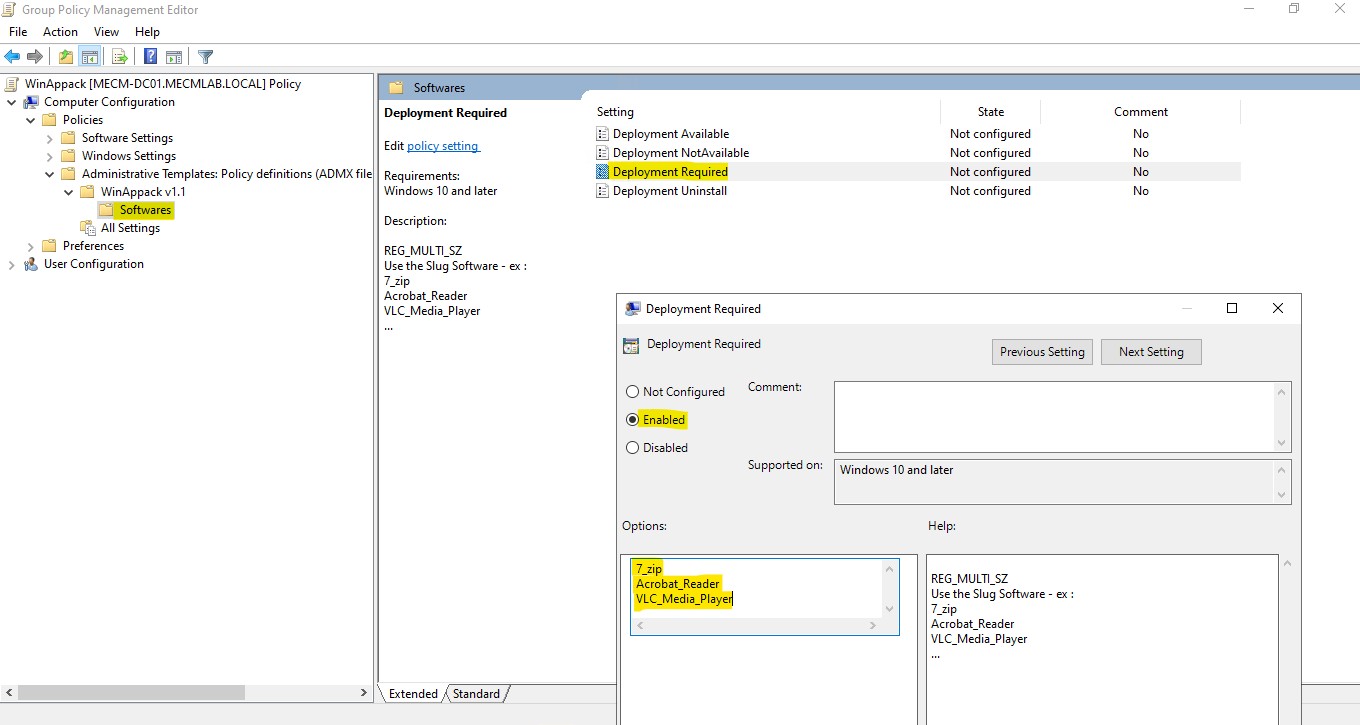Select the Not Configured radio button
This screenshot has width=1360, height=725.
(x=631, y=391)
